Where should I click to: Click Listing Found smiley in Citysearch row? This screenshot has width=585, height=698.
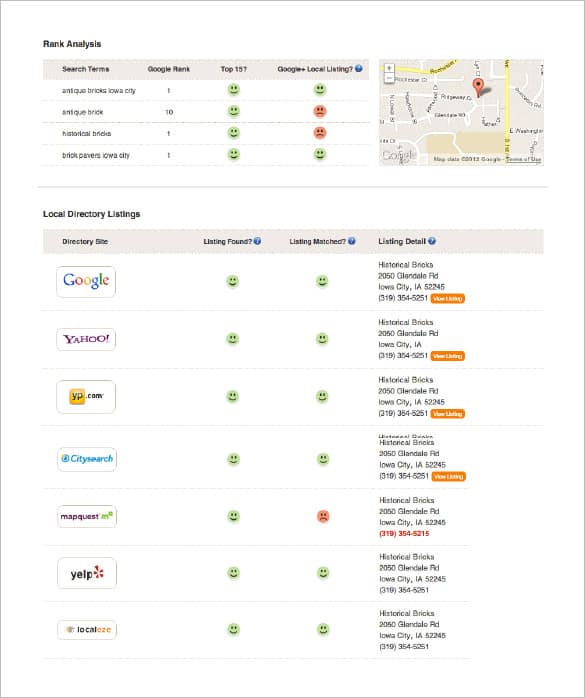coord(233,459)
